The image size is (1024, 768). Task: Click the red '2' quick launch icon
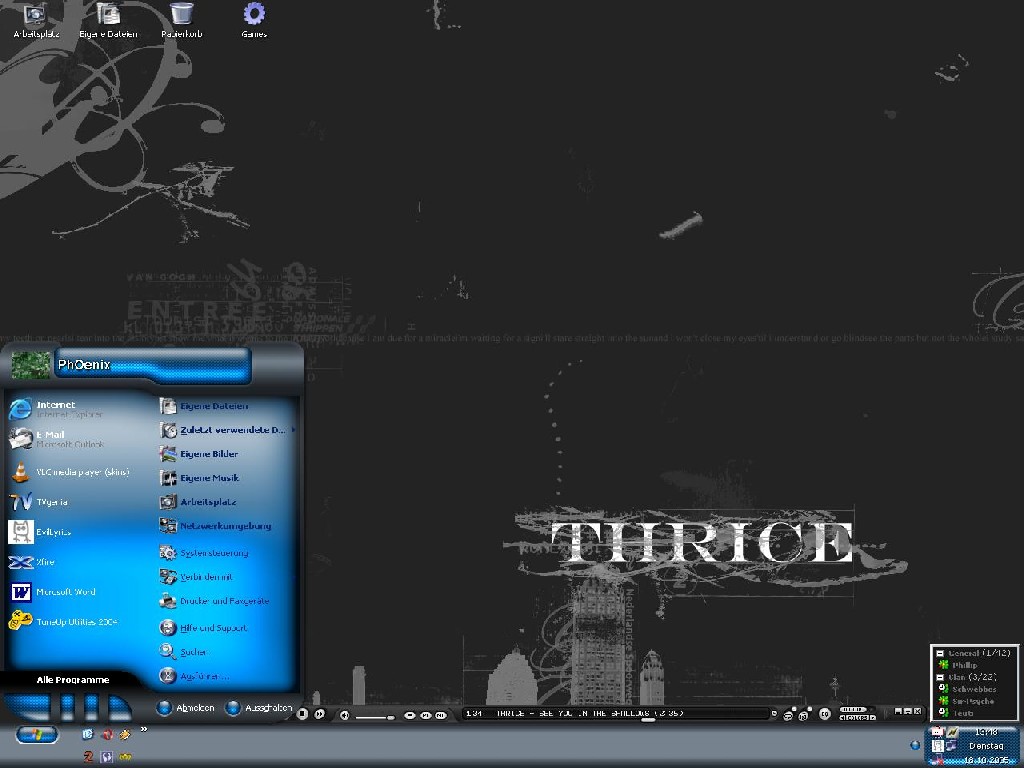[88, 757]
